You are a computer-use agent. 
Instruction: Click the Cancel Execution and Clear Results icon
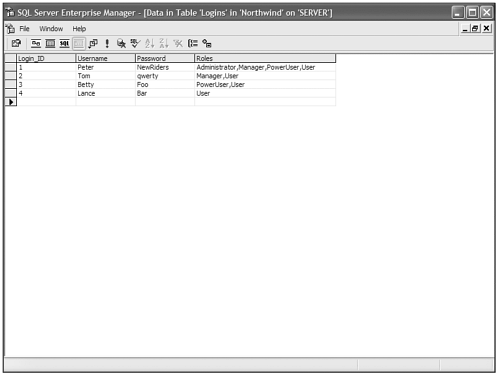click(121, 43)
